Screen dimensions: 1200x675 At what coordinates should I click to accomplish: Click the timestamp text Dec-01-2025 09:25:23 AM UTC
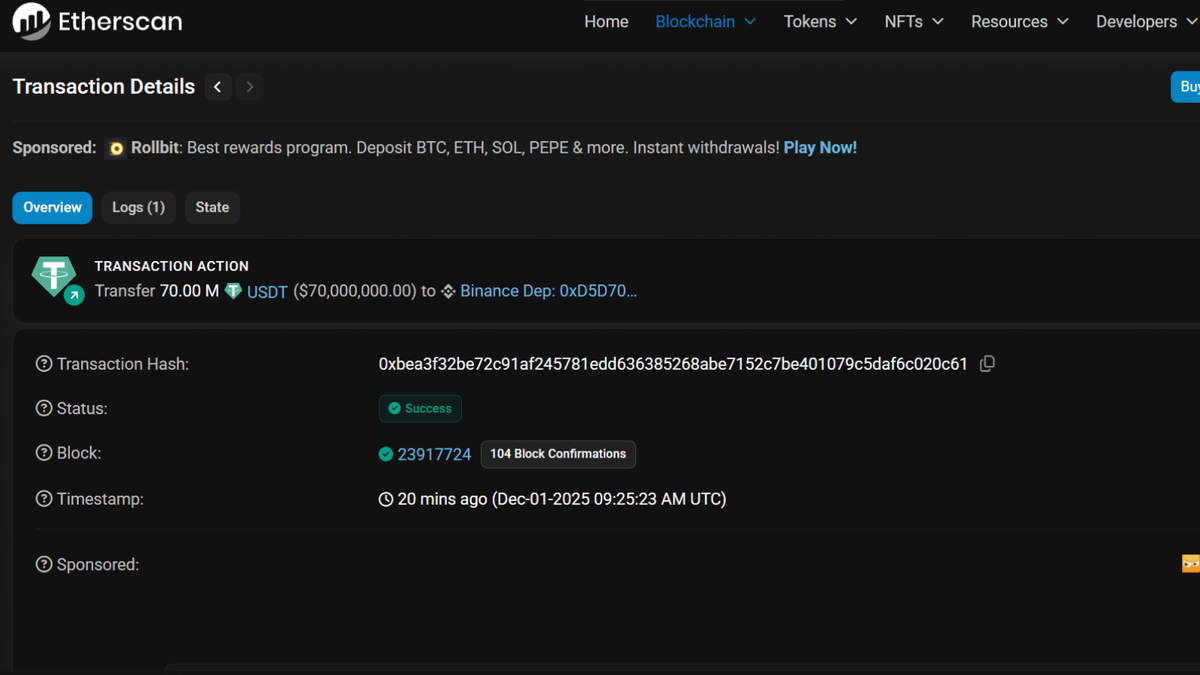[609, 499]
